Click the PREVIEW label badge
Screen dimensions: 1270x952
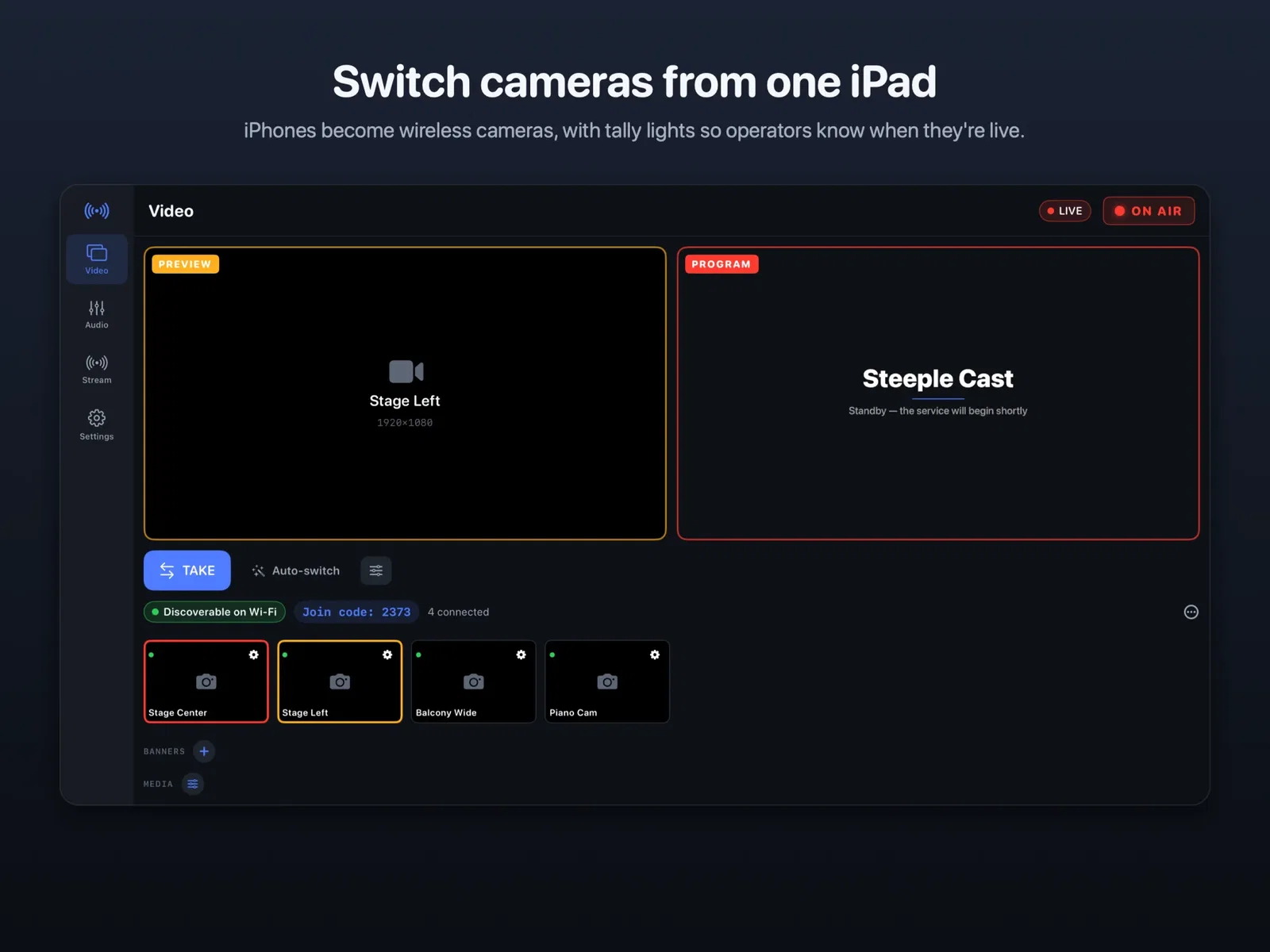[185, 264]
